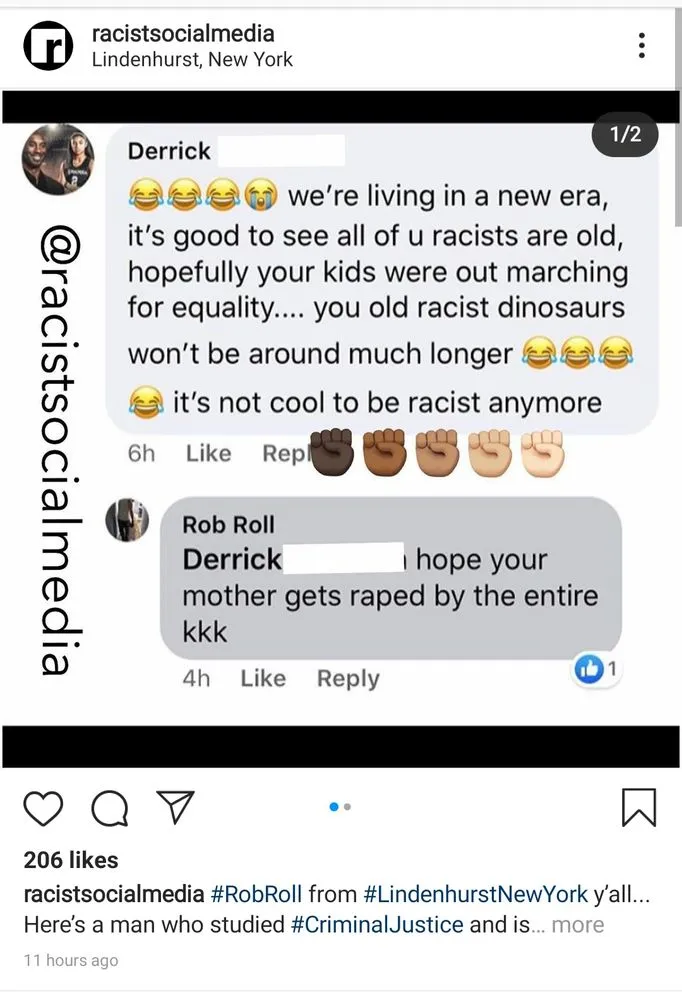Viewport: 682px width, 1000px height.
Task: Go to second slide via carousel dot
Action: (x=348, y=807)
